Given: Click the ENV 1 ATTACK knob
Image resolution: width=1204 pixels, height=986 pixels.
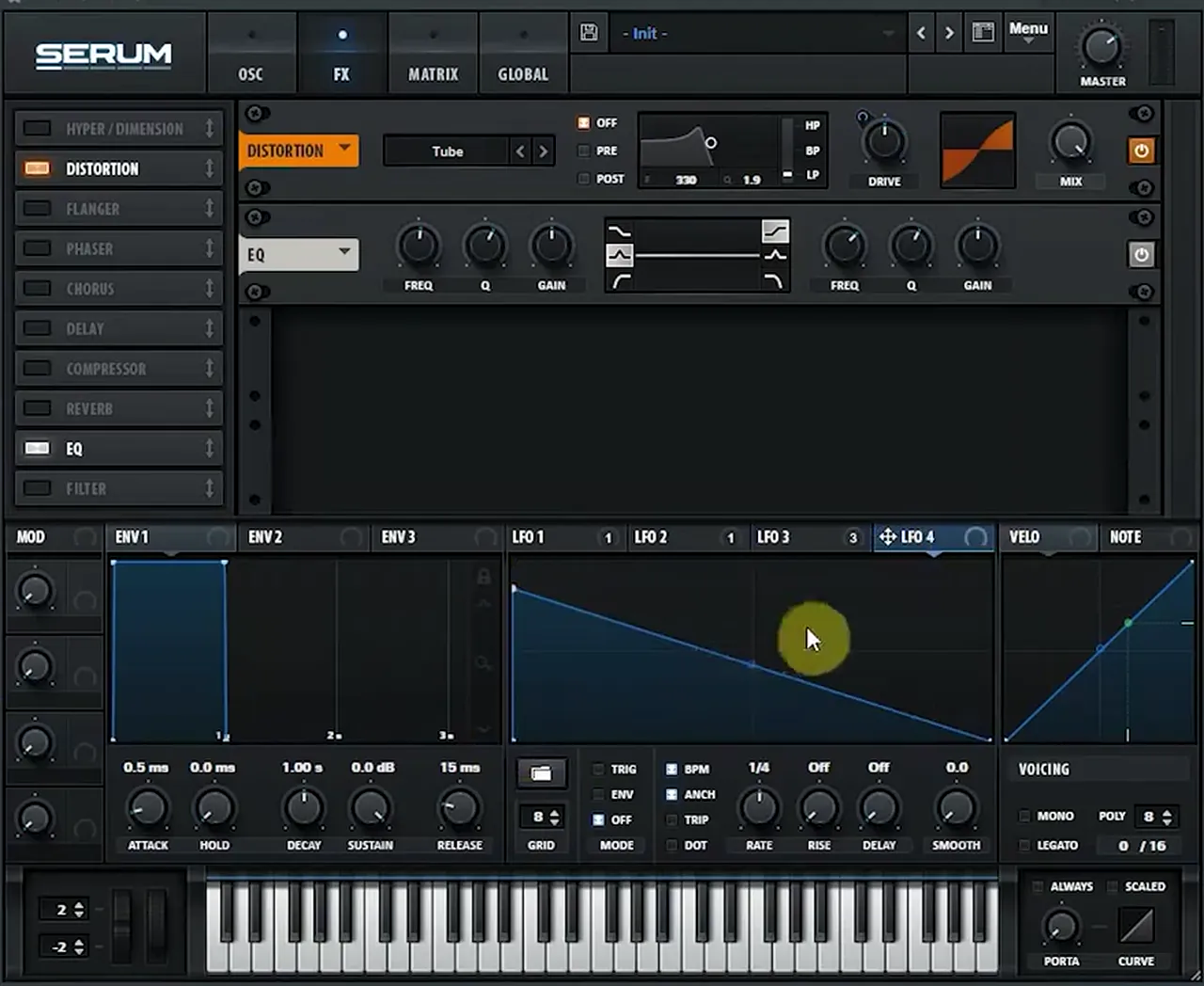Looking at the screenshot, I should tap(148, 807).
